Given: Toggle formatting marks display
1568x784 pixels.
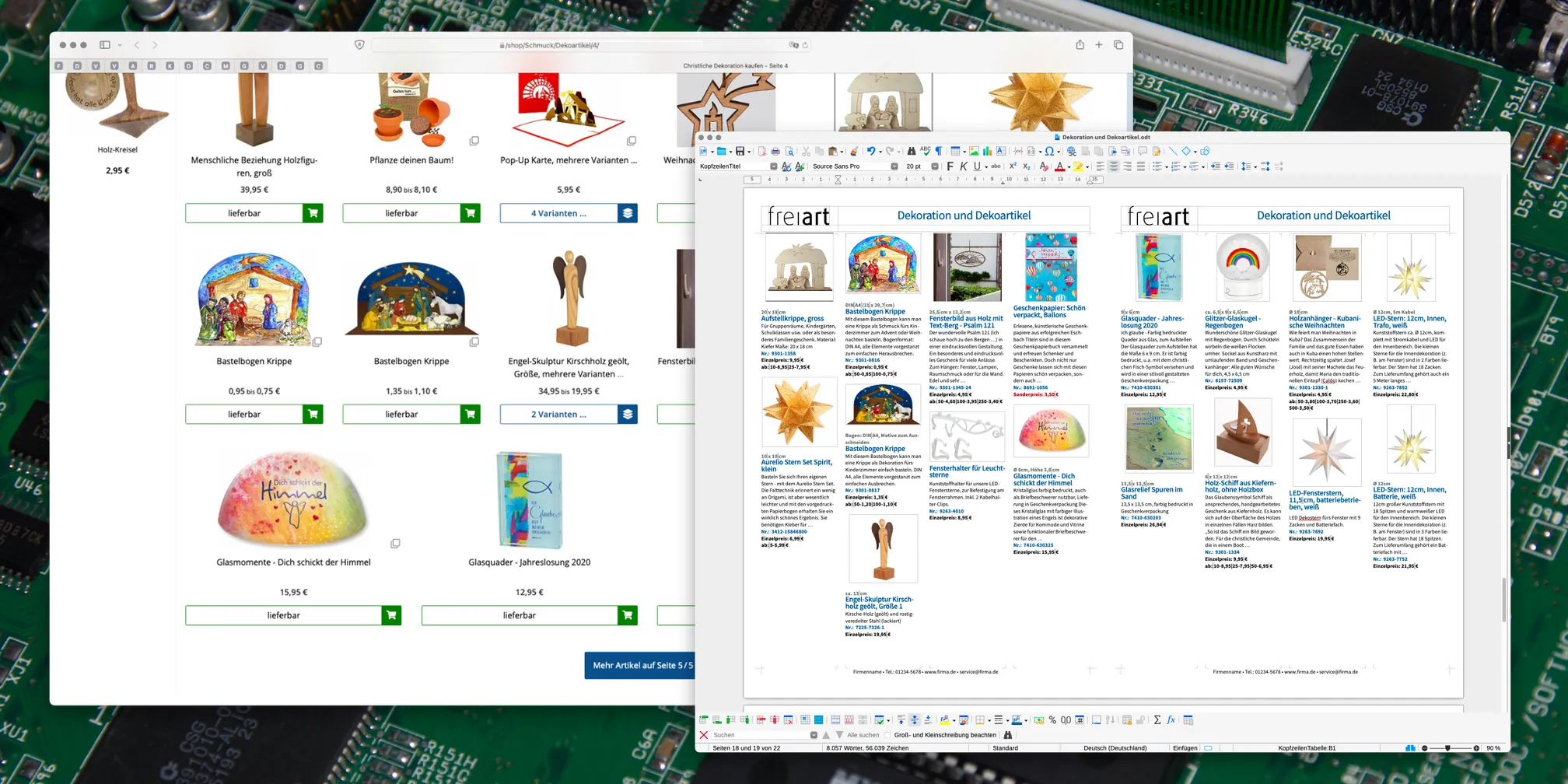Looking at the screenshot, I should pyautogui.click(x=939, y=152).
